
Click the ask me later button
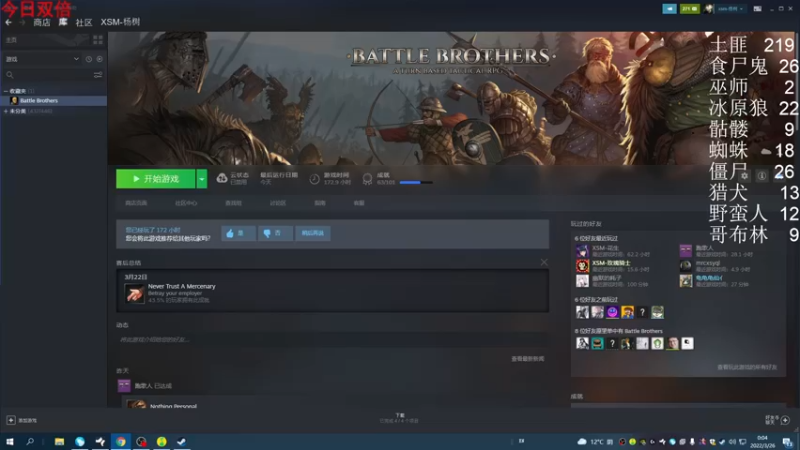[313, 233]
